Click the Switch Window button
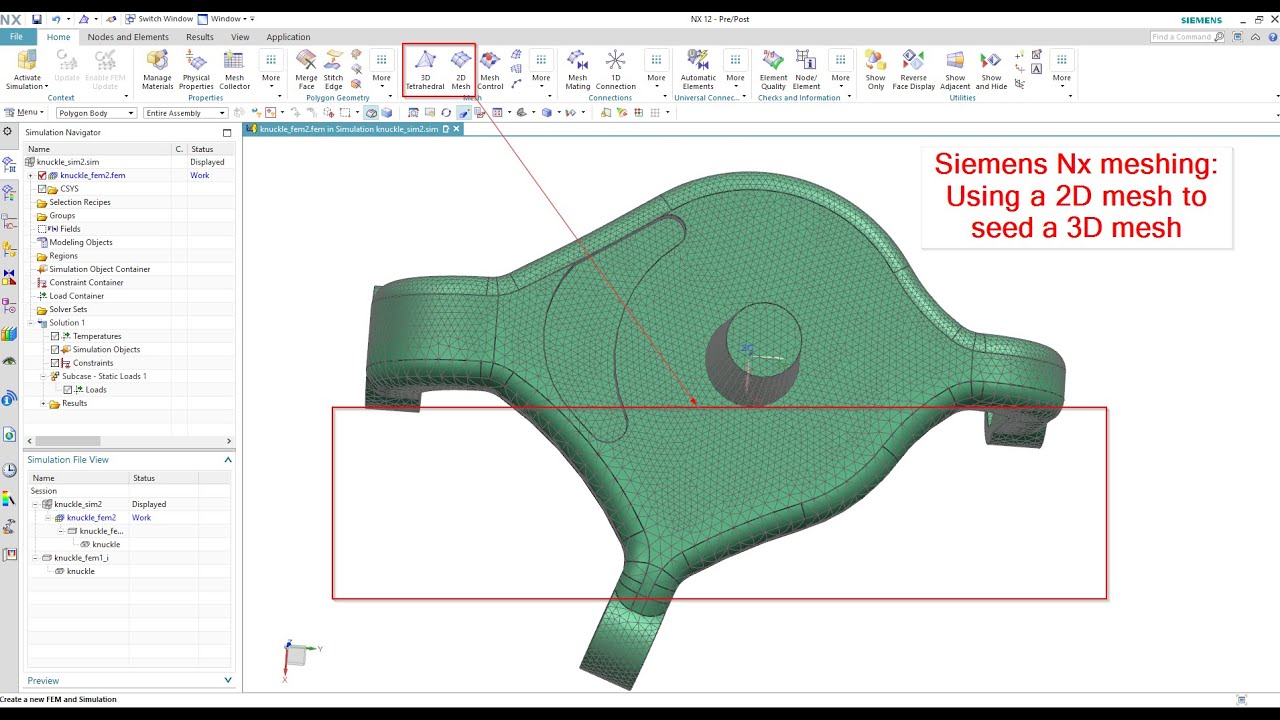The width and height of the screenshot is (1280, 720). tap(159, 19)
